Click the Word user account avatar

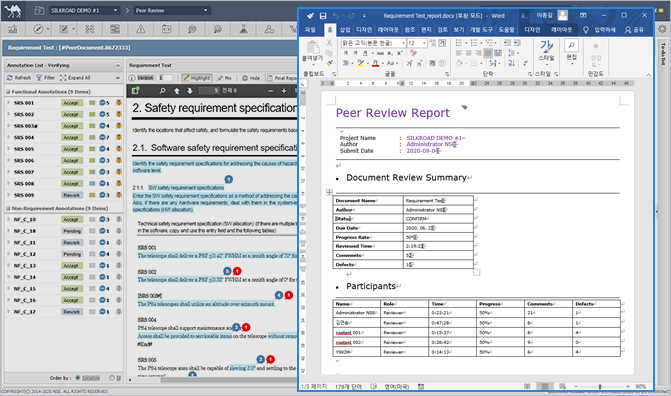(563, 15)
